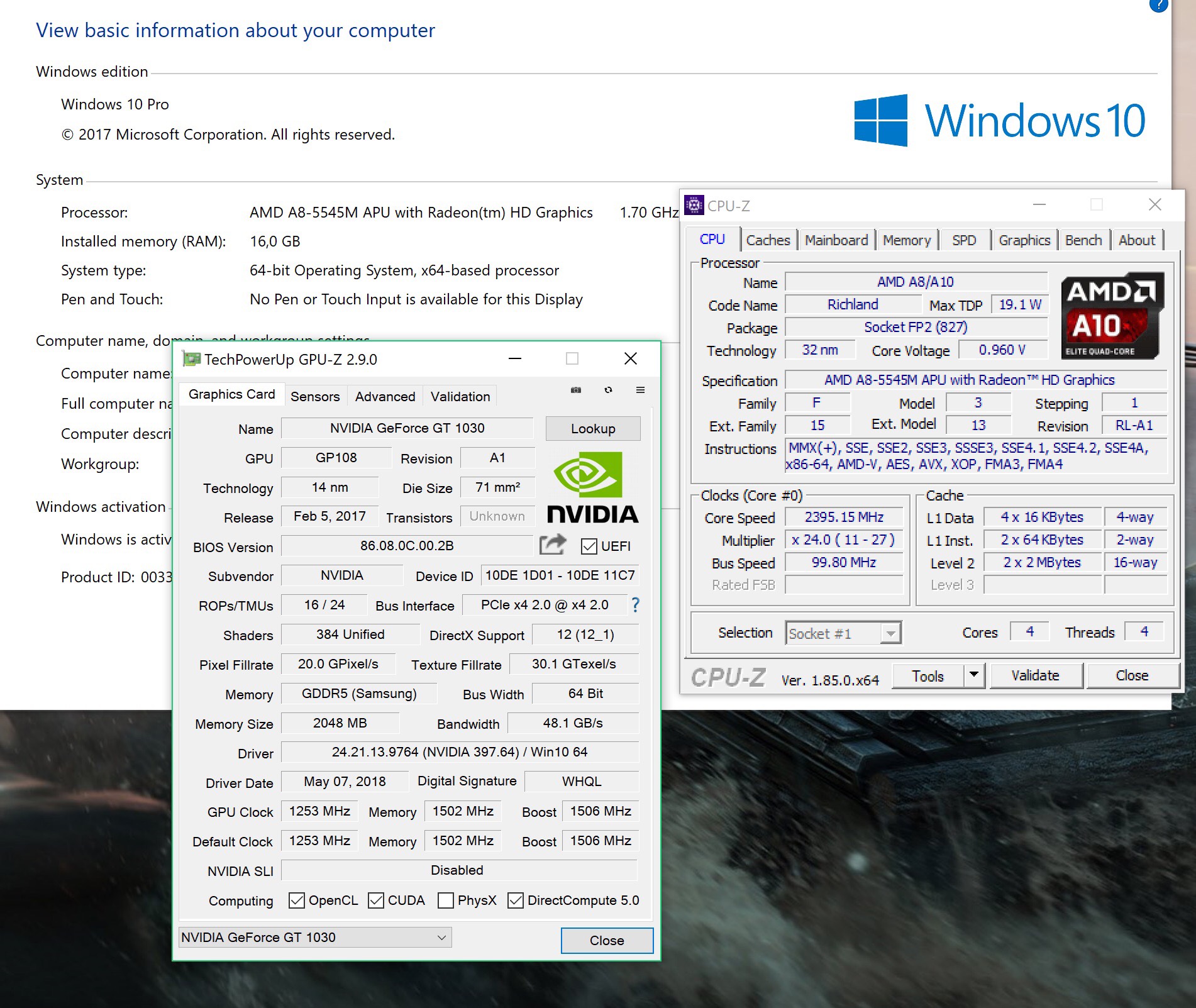Click the Windows 10 Pro edition text
This screenshot has height=1008, width=1196.
tap(115, 104)
